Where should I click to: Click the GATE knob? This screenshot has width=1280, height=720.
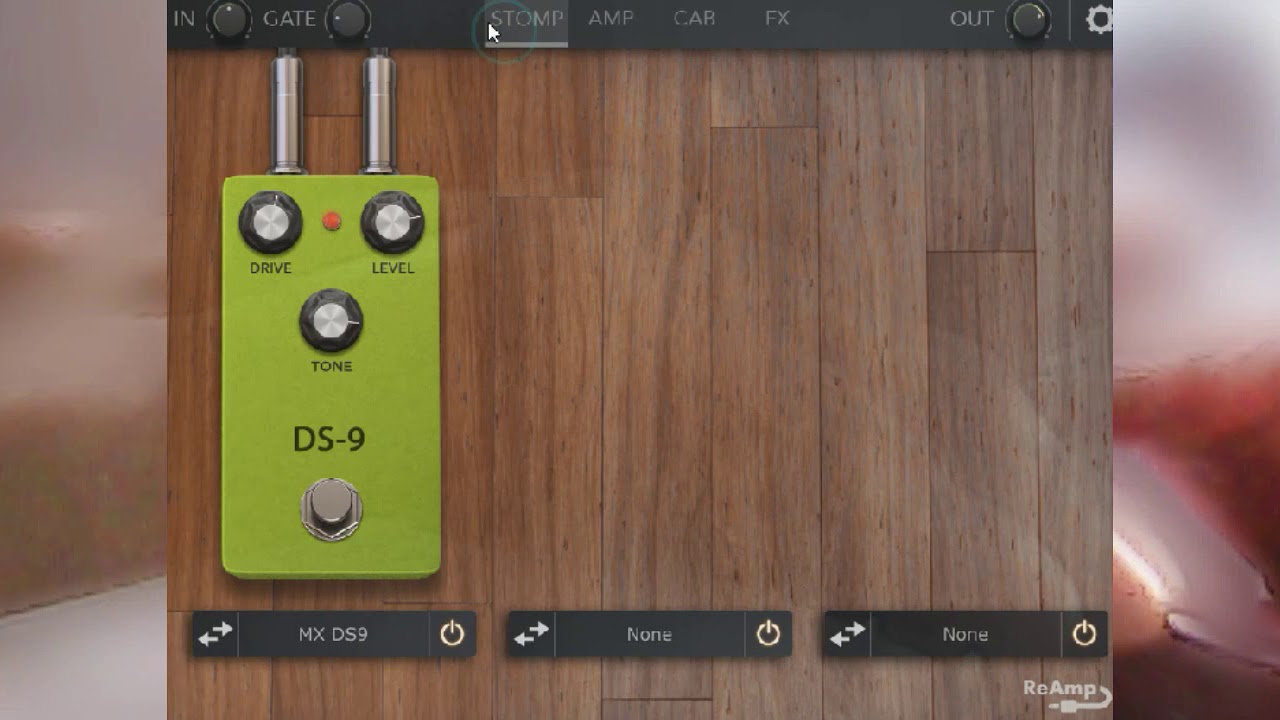[x=348, y=19]
